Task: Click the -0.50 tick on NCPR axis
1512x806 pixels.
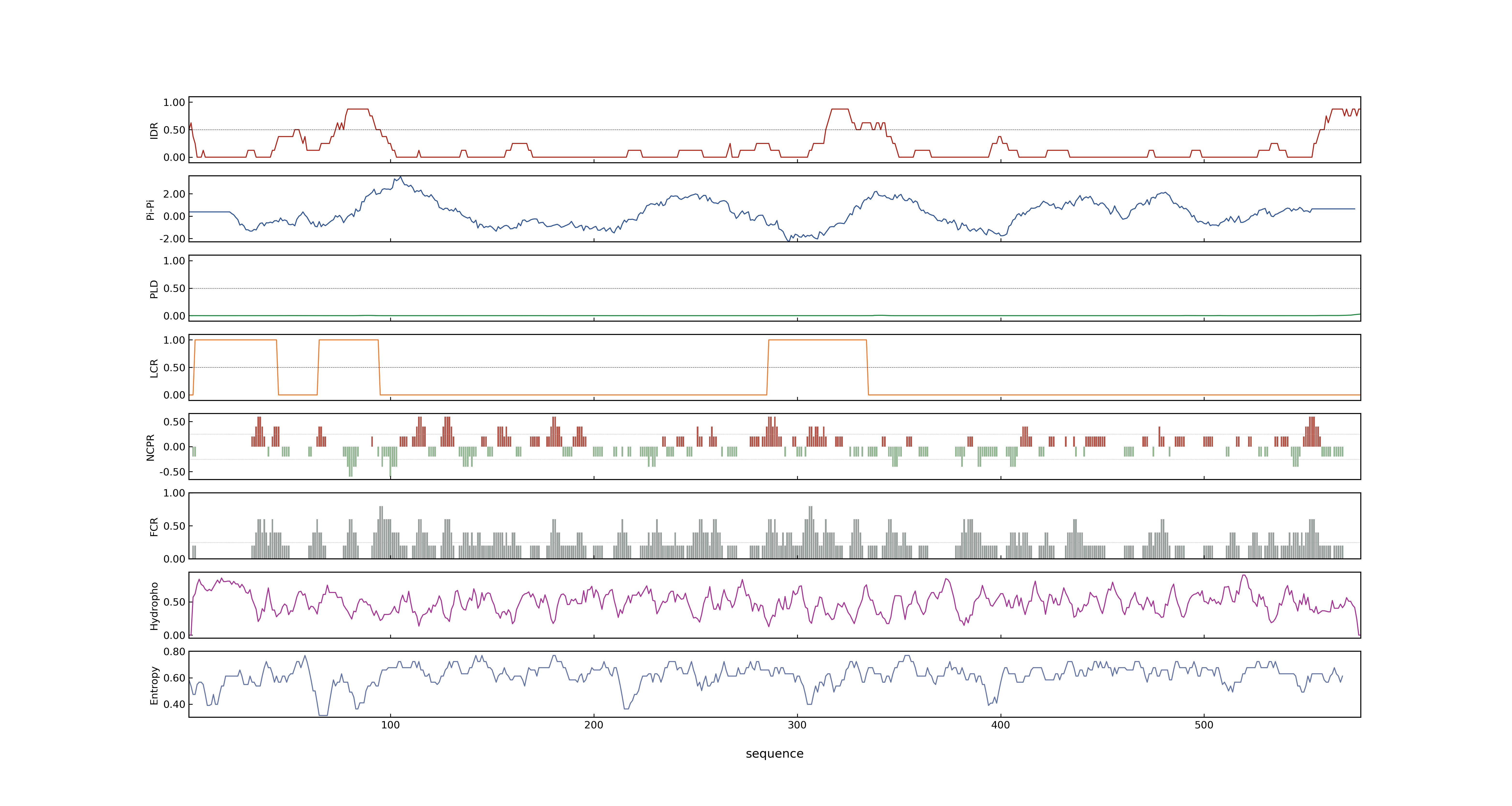Action: (x=172, y=472)
